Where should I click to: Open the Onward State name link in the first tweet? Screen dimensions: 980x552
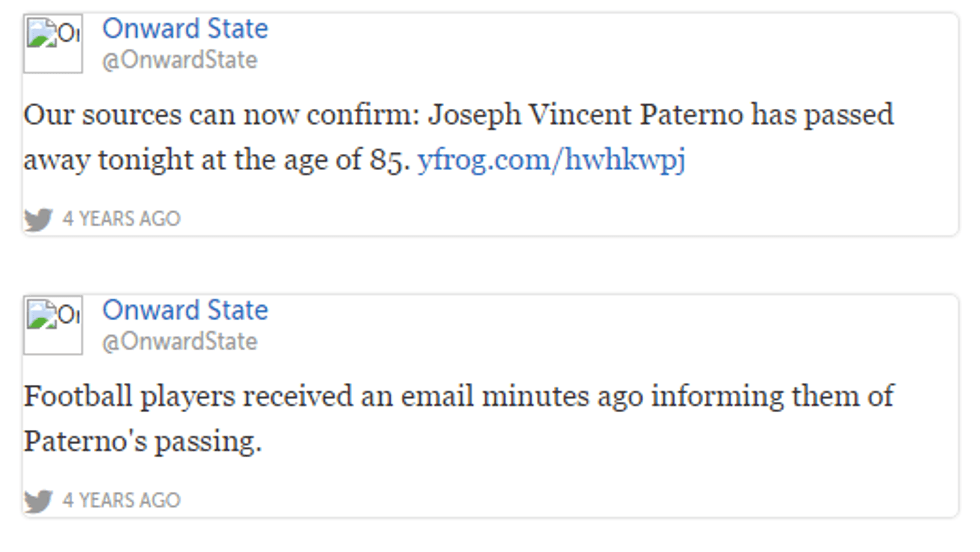185,29
